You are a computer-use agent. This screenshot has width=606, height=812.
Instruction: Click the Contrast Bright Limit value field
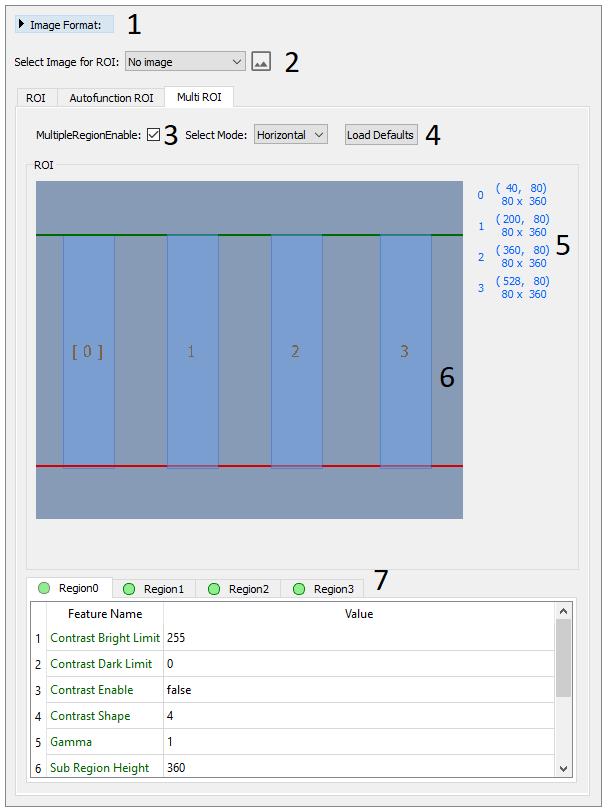pyautogui.click(x=355, y=638)
